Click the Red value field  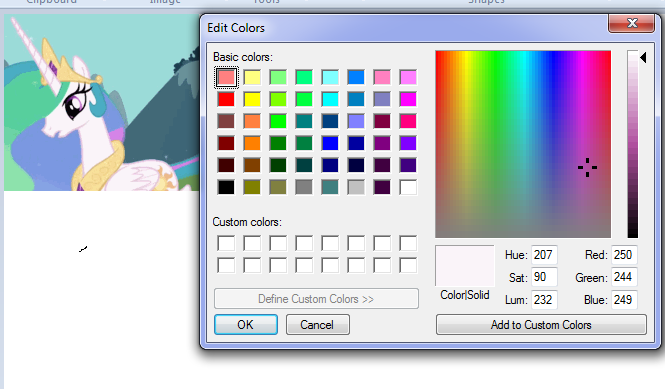point(624,255)
